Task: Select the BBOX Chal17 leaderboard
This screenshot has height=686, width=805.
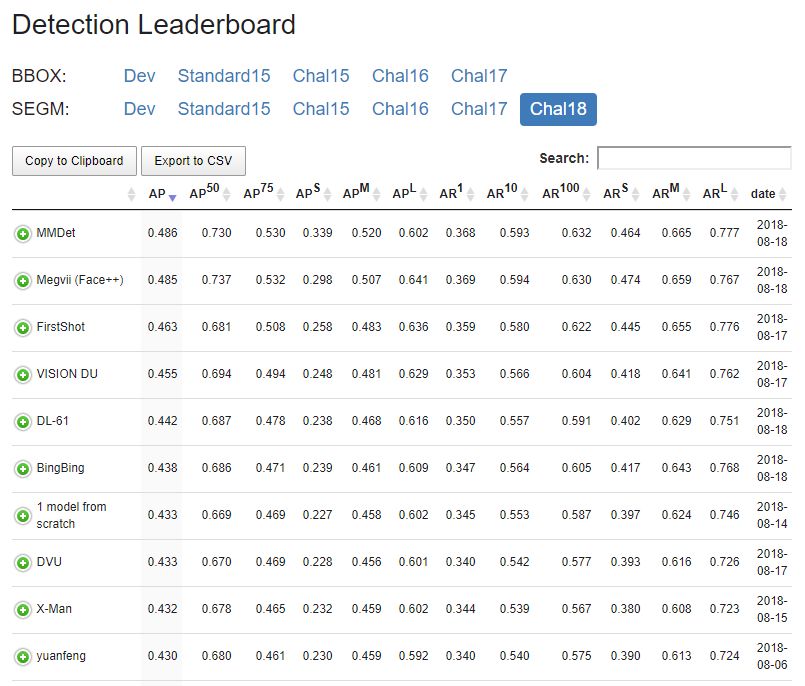Action: [479, 76]
